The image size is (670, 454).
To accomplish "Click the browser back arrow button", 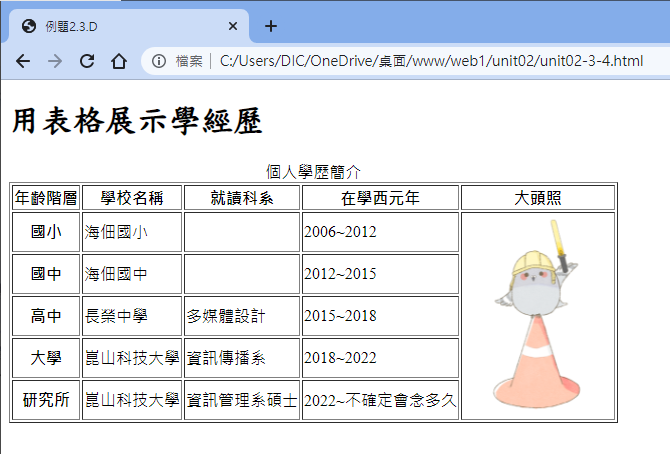I will click(x=23, y=62).
